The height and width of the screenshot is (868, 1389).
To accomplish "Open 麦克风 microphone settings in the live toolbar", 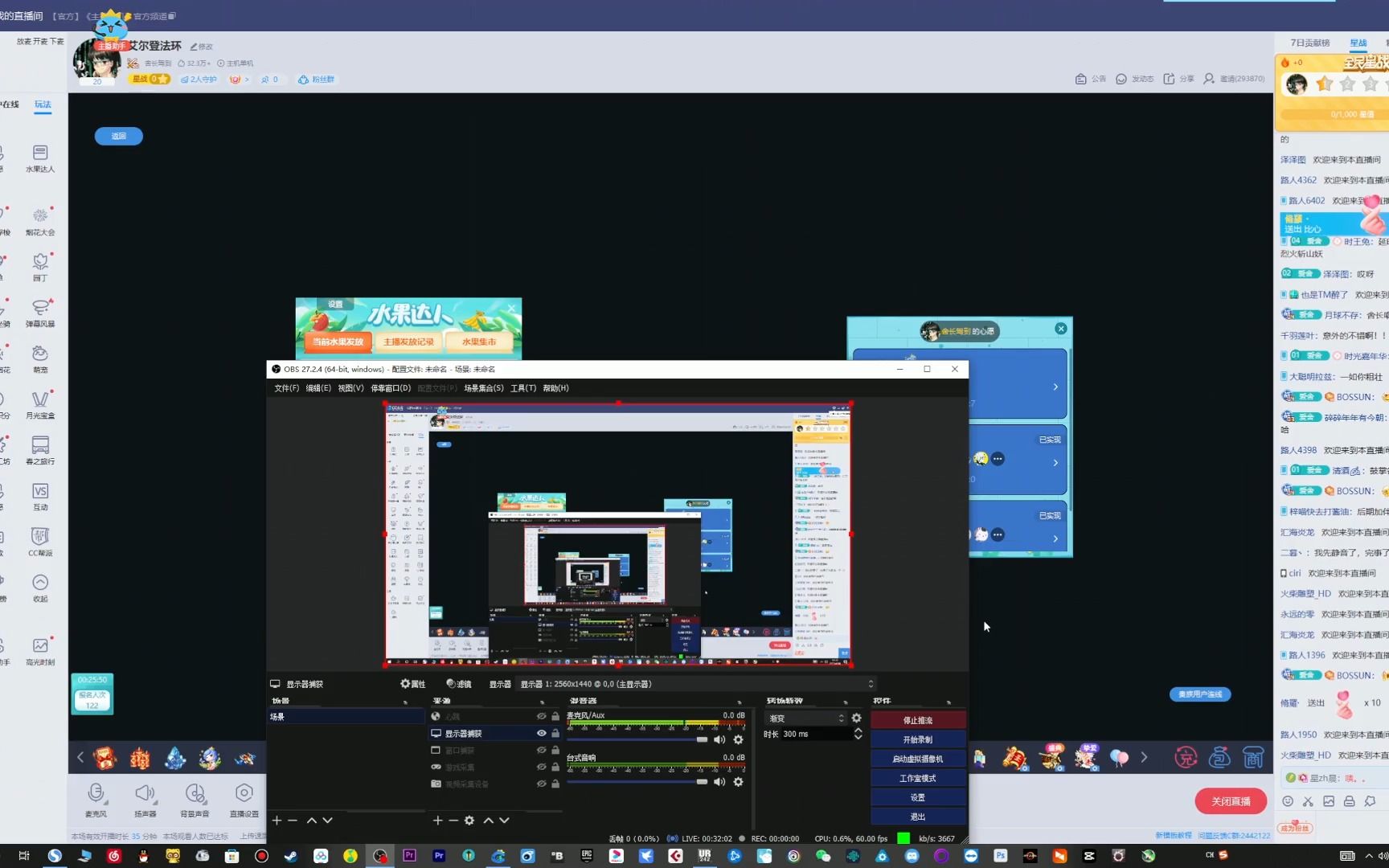I will tap(96, 800).
